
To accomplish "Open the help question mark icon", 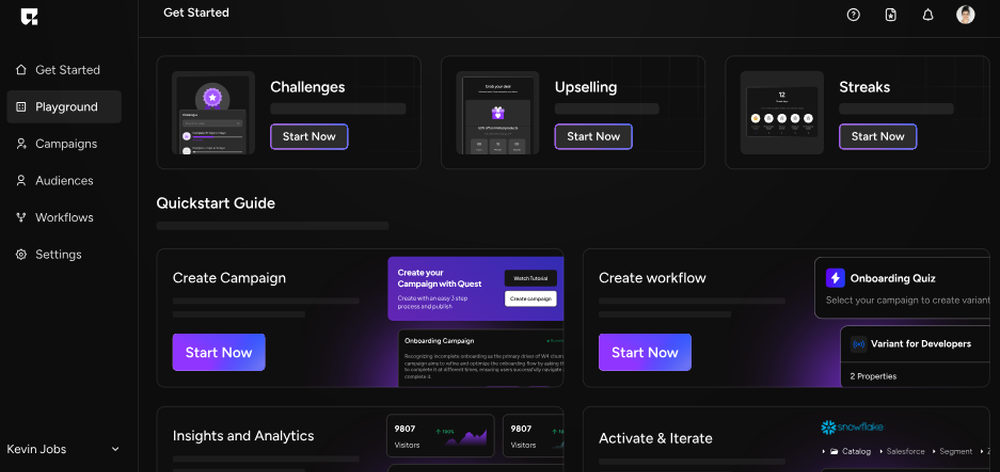I will (853, 15).
